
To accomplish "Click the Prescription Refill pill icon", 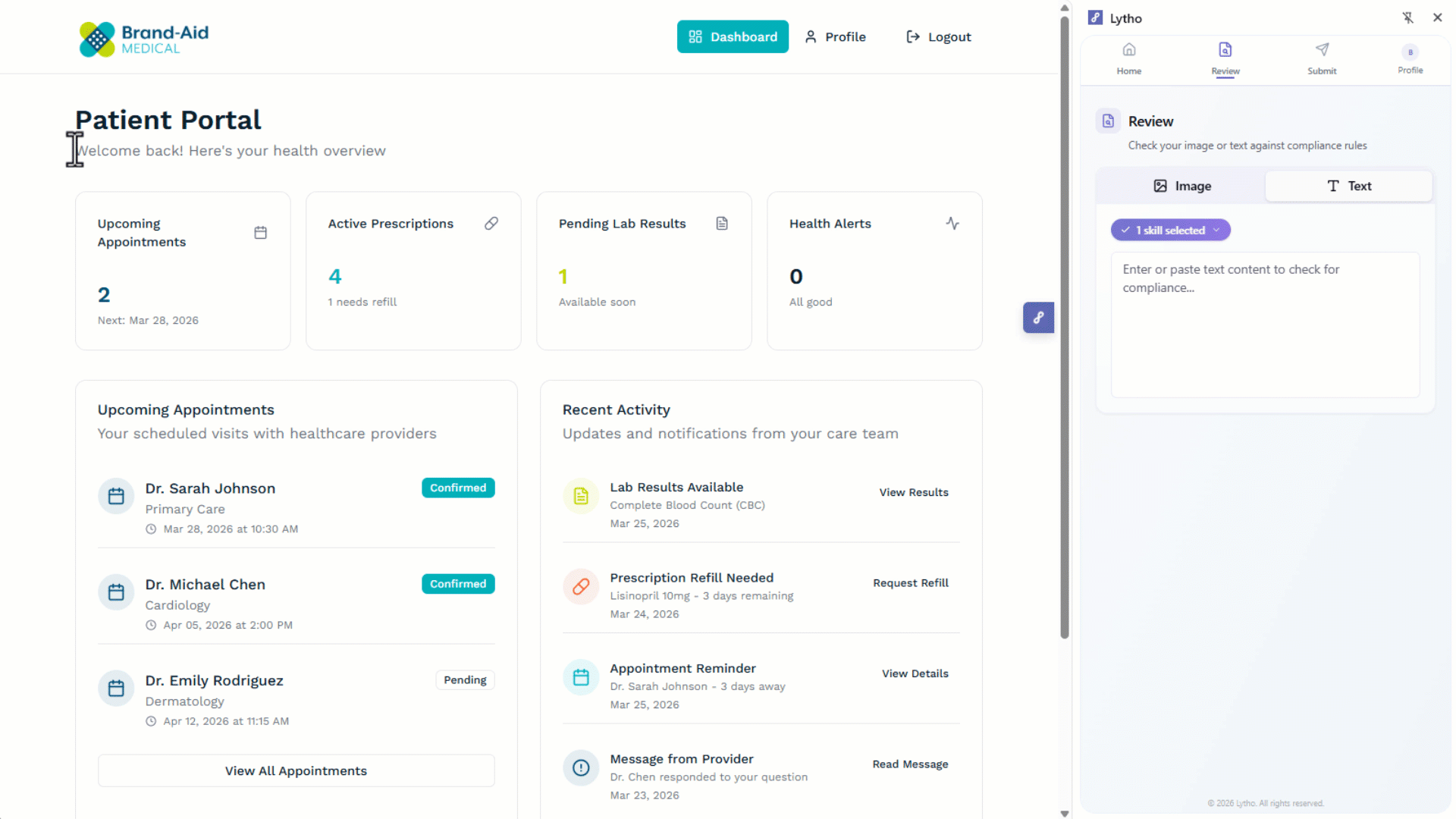I will (581, 587).
